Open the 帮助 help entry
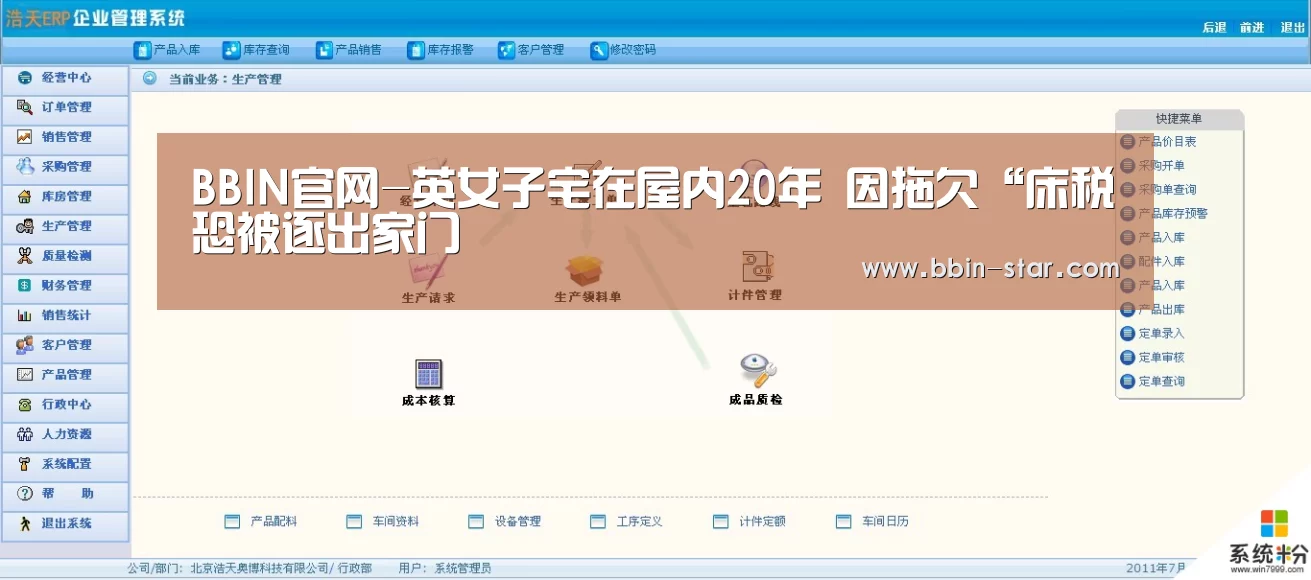This screenshot has height=580, width=1311. pyautogui.click(x=65, y=494)
